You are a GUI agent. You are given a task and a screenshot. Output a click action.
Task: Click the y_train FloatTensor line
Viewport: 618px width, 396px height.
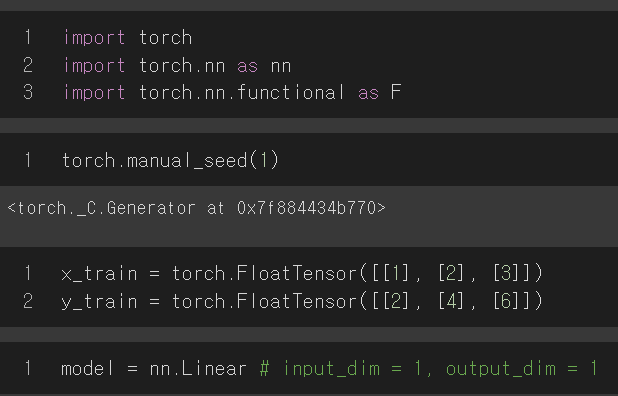[302, 301]
